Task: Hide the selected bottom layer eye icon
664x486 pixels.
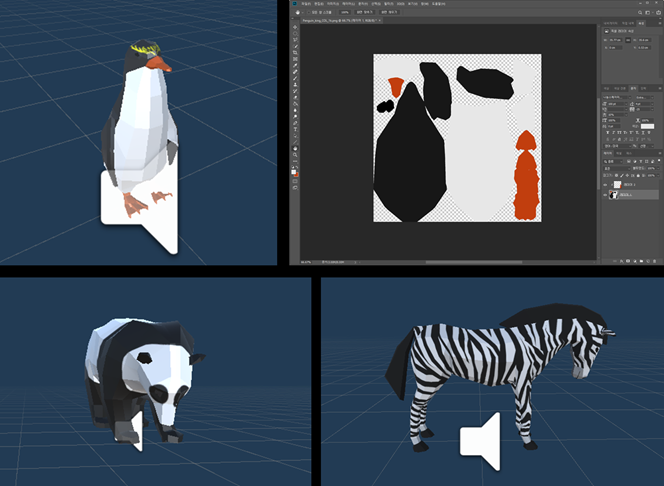Action: (x=605, y=195)
